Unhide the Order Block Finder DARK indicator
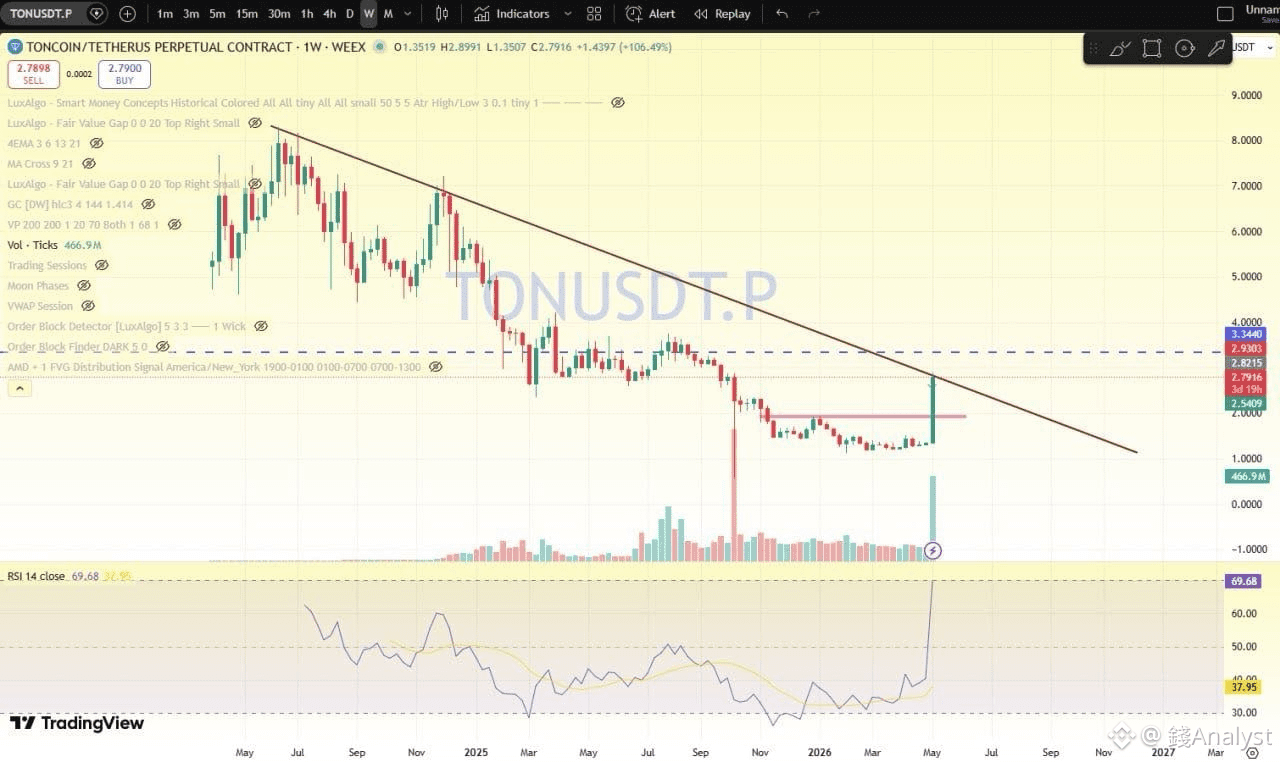The image size is (1280, 762). point(162,347)
